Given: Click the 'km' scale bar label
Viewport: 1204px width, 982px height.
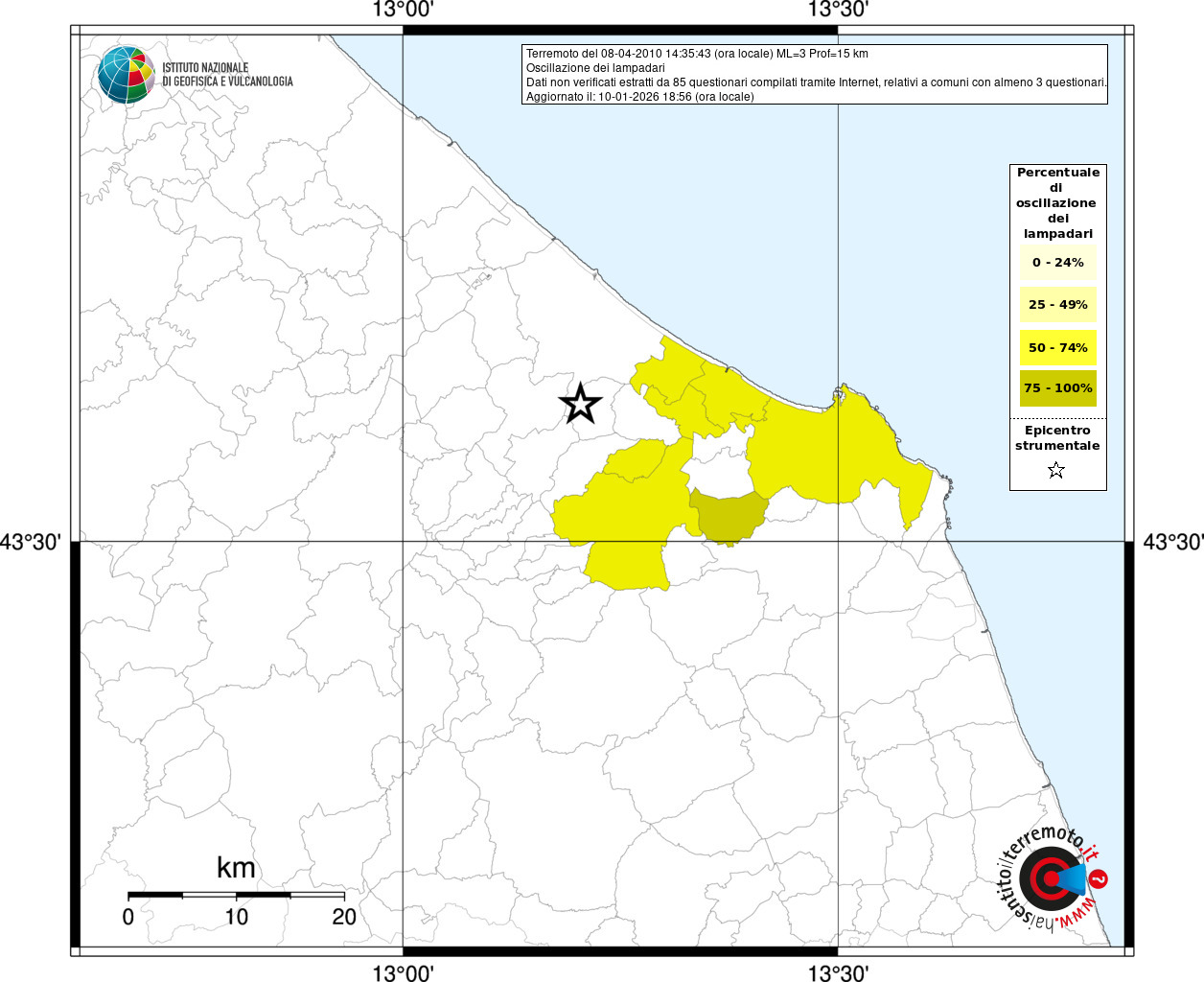Looking at the screenshot, I should click(236, 868).
